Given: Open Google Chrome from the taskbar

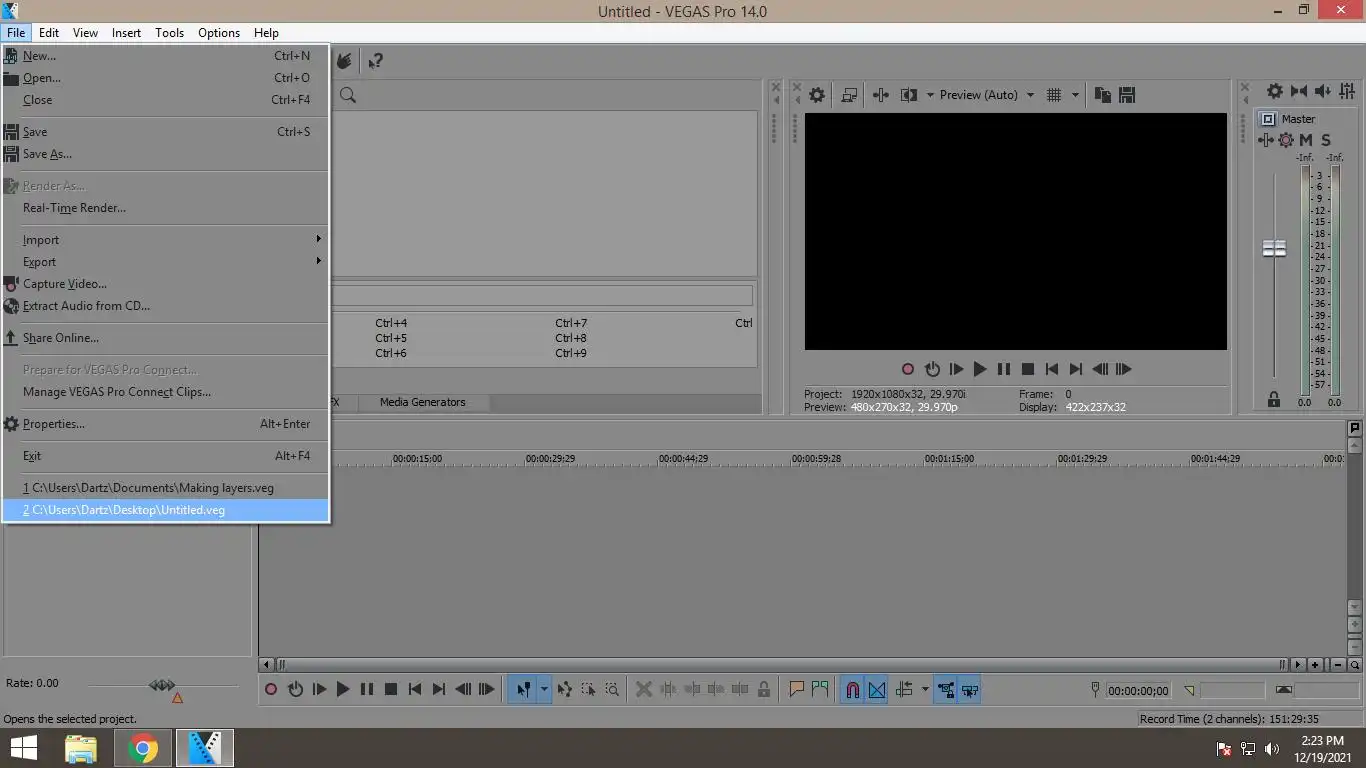Looking at the screenshot, I should coord(143,748).
